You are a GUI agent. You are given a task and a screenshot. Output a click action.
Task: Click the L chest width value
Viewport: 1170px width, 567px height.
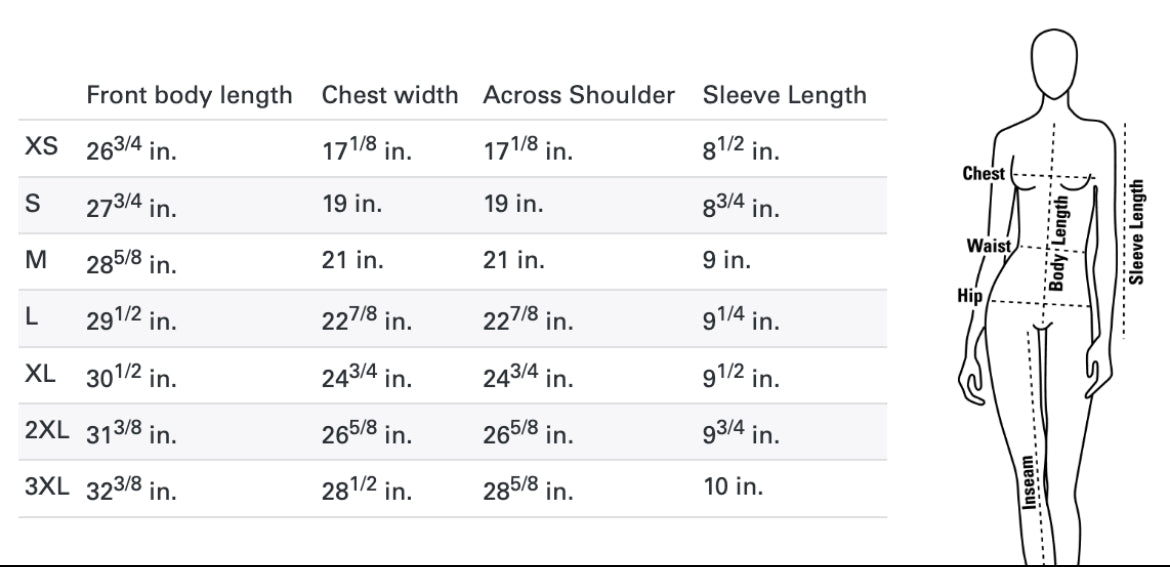pyautogui.click(x=367, y=322)
